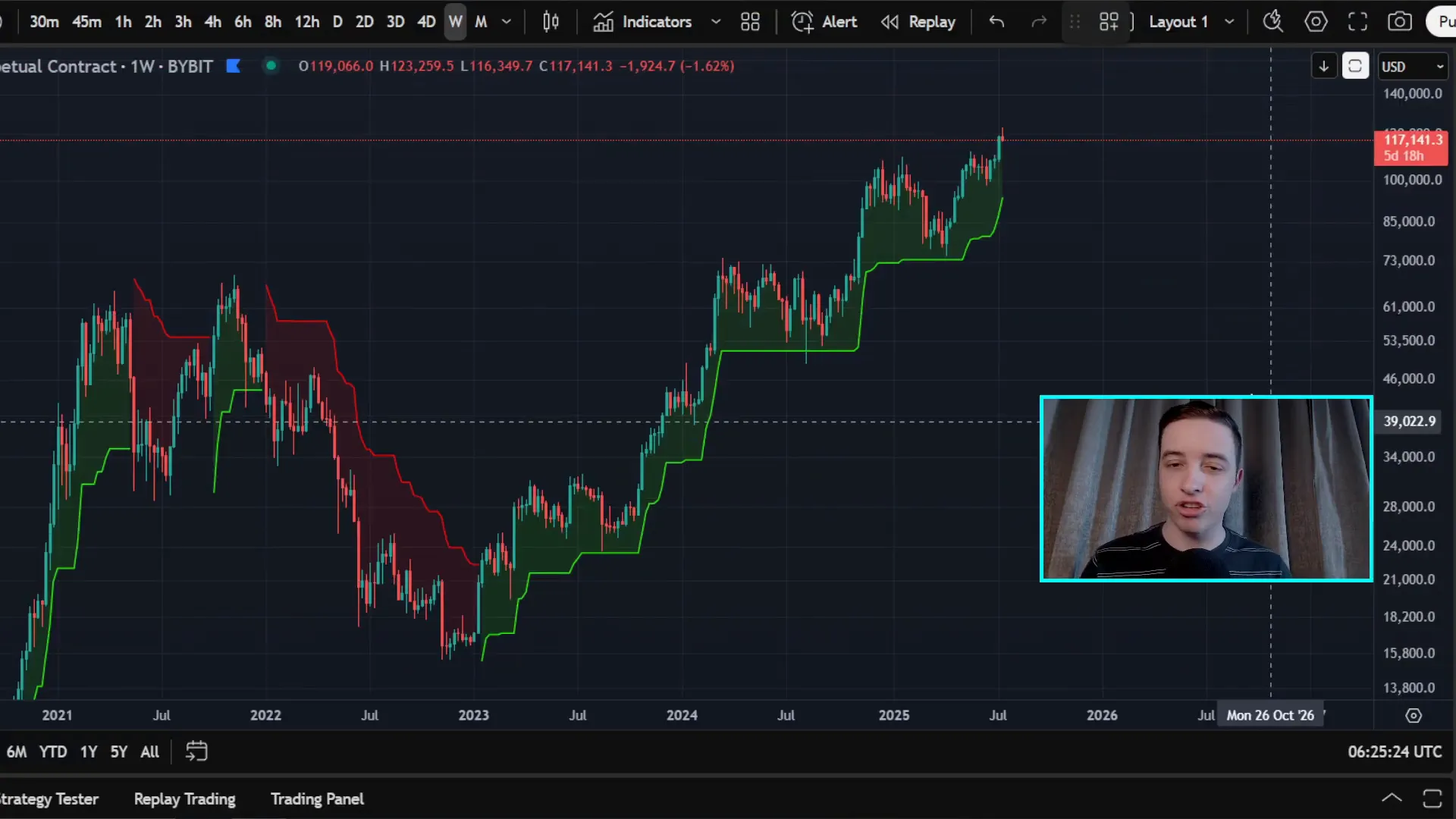This screenshot has height=819, width=1456.
Task: Choose the 3h timeframe
Action: [183, 22]
